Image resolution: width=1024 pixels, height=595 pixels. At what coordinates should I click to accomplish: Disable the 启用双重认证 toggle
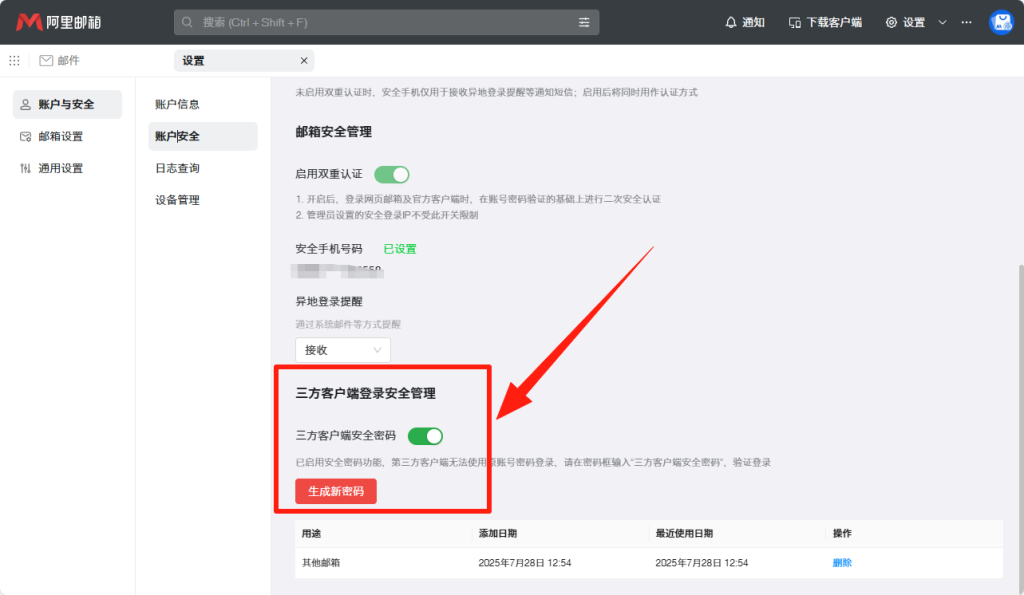click(x=392, y=174)
